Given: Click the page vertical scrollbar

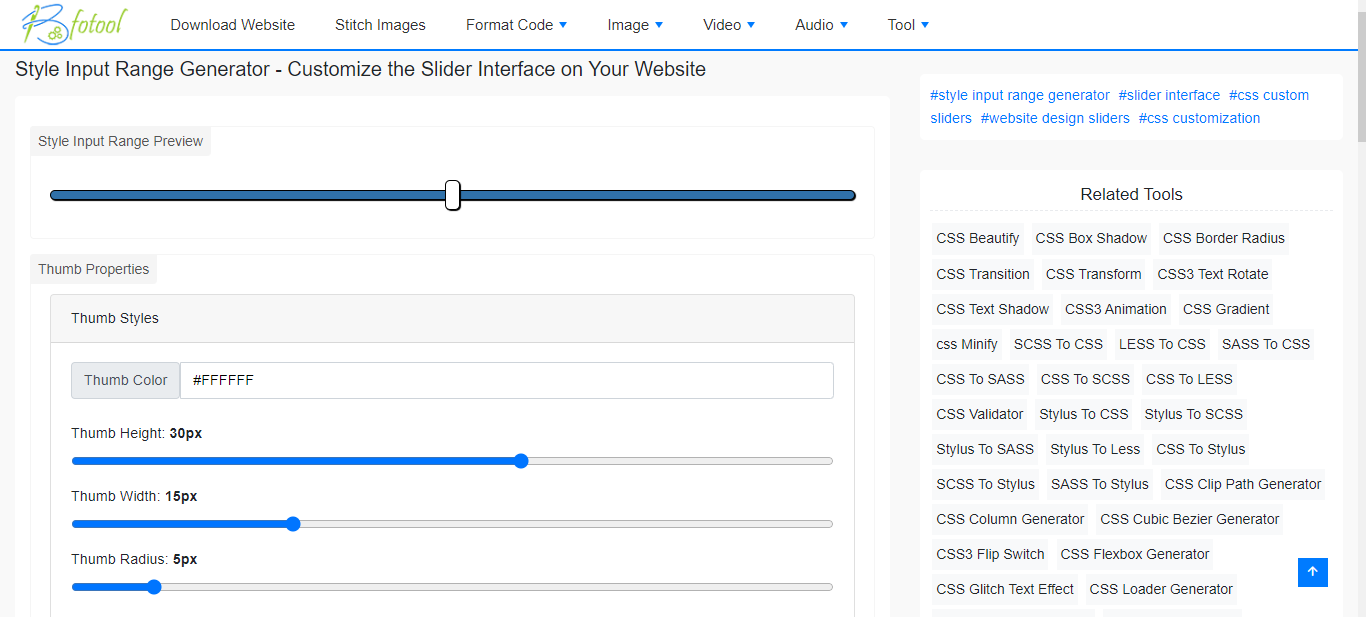Looking at the screenshot, I should pyautogui.click(x=1360, y=300).
